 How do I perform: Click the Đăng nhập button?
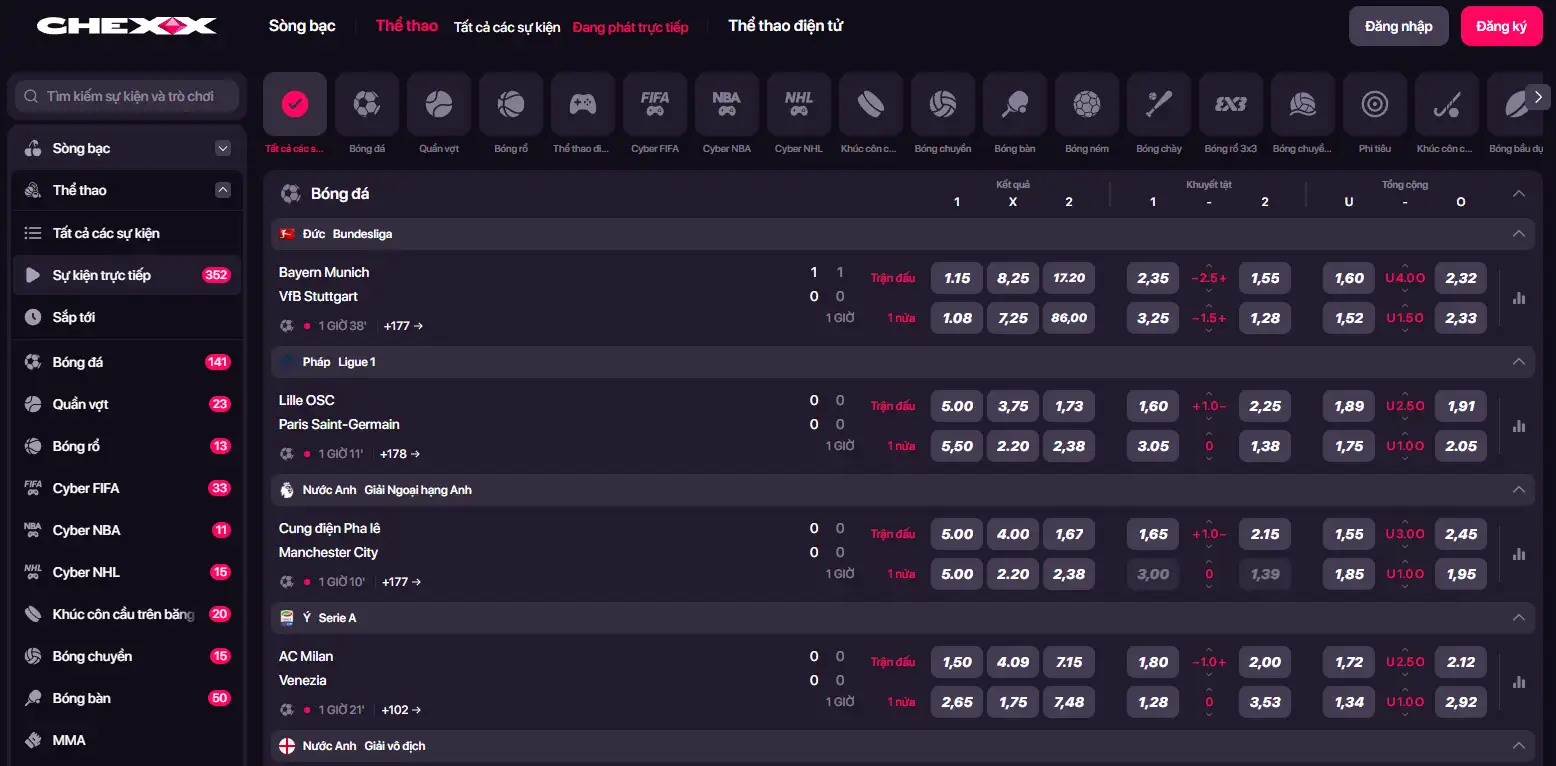point(1399,26)
